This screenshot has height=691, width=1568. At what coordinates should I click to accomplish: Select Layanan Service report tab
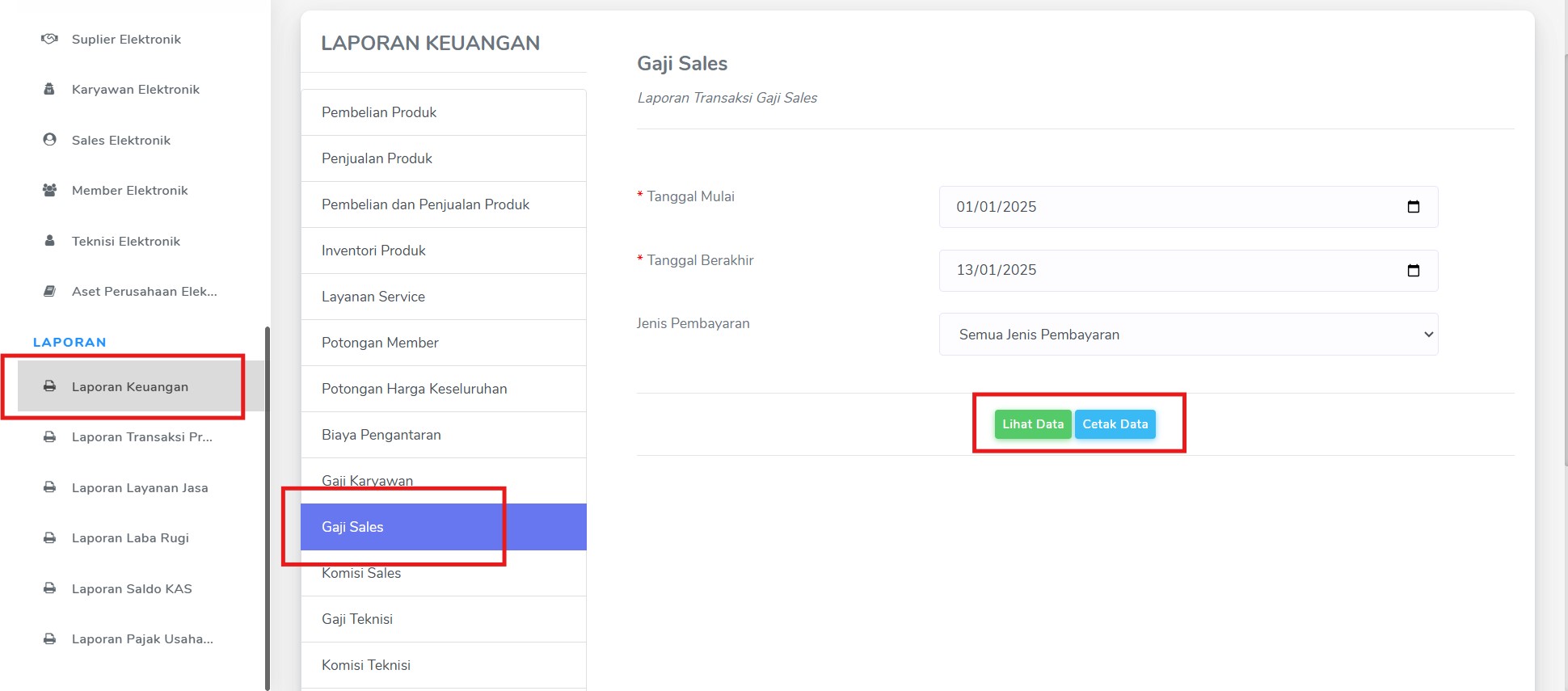tap(443, 297)
